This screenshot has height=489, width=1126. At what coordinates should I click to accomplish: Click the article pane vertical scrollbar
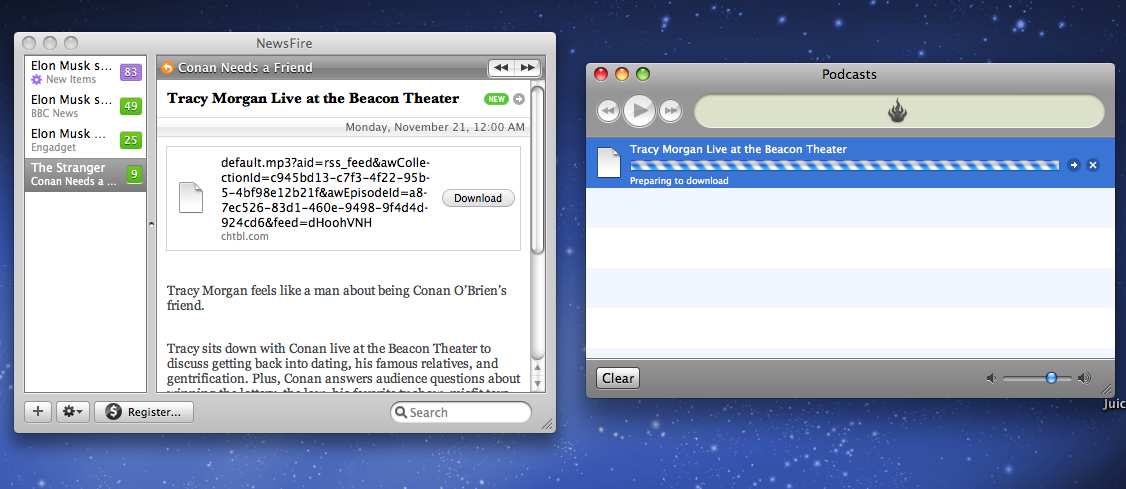coord(537,169)
